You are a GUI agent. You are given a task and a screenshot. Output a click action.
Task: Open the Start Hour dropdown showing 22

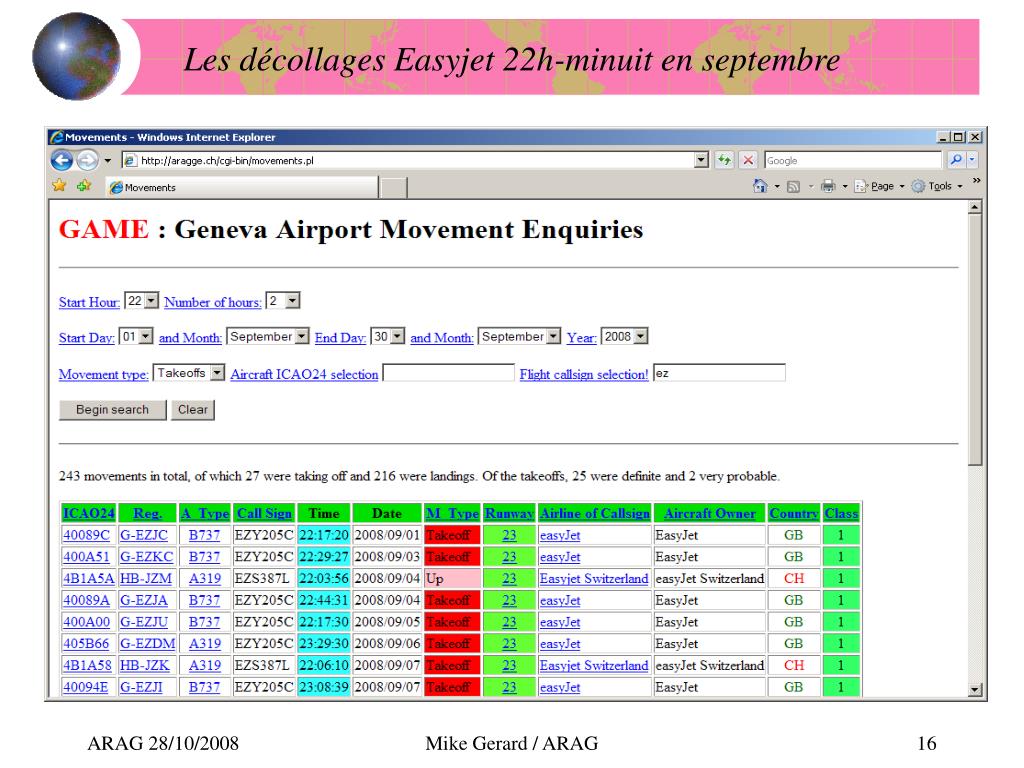click(141, 301)
